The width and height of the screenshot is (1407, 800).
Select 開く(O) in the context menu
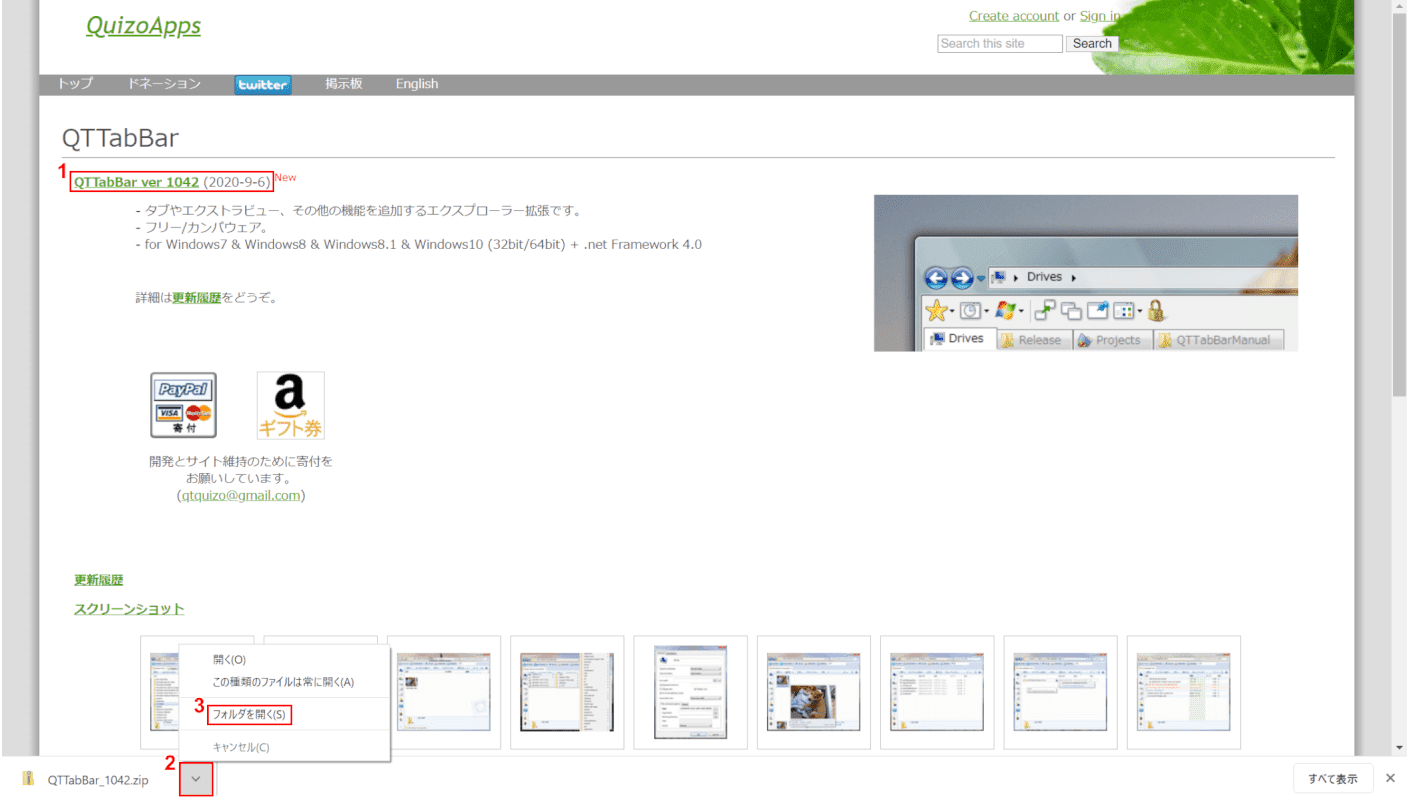coord(285,660)
